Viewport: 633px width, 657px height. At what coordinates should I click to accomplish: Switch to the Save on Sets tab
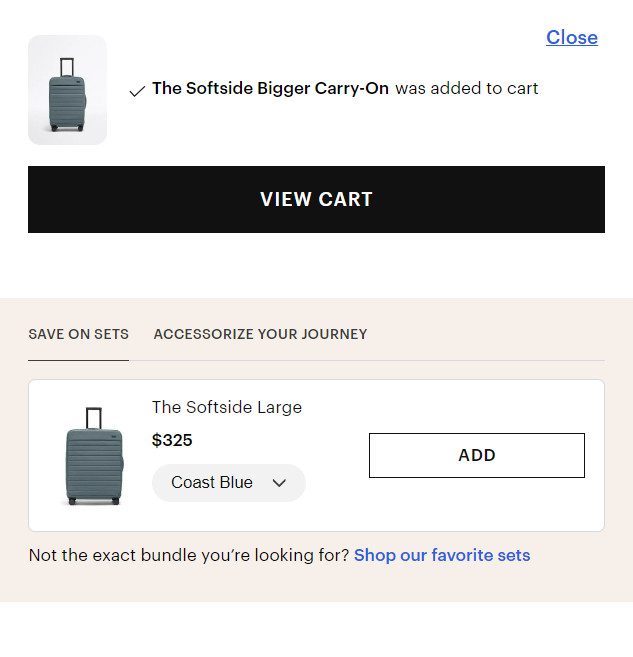(78, 334)
